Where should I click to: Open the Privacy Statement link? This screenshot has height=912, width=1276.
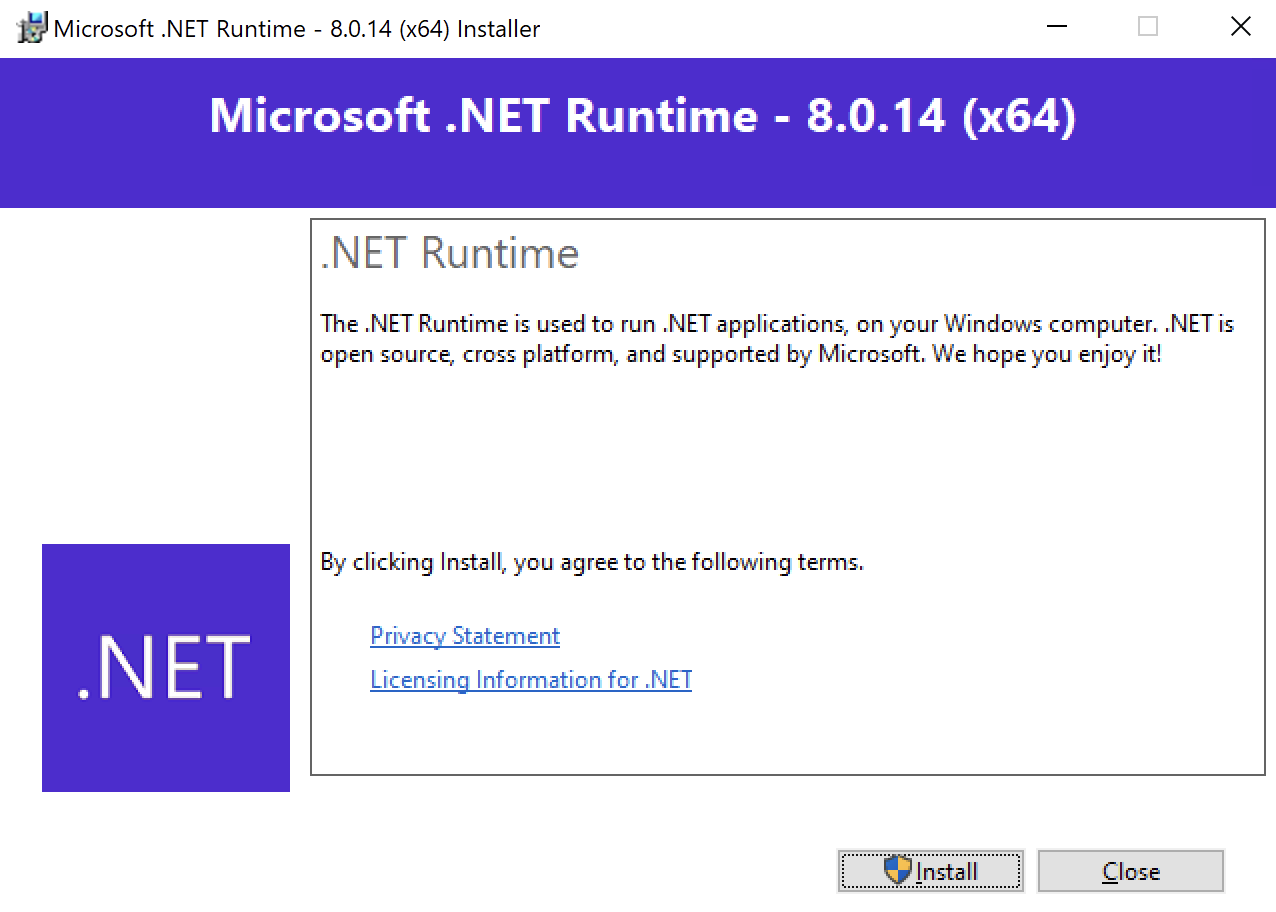(465, 636)
